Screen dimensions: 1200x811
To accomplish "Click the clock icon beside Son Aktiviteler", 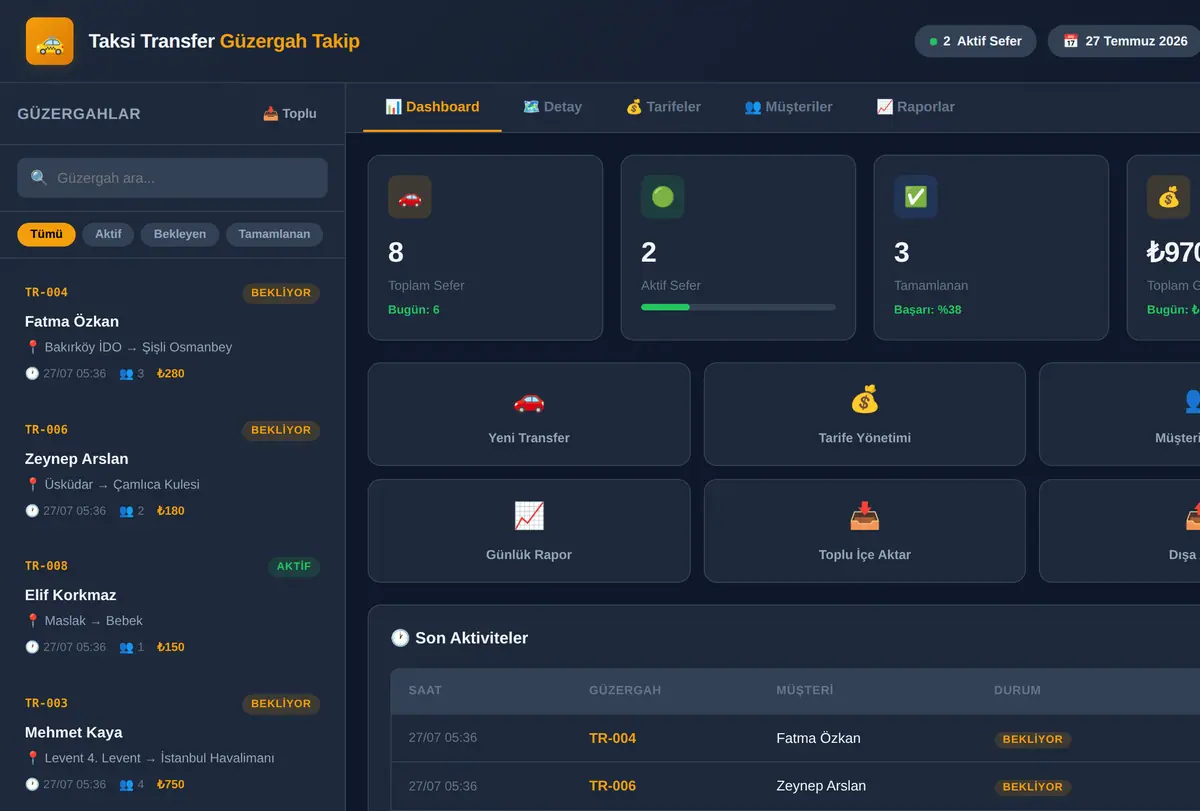I will tap(400, 638).
